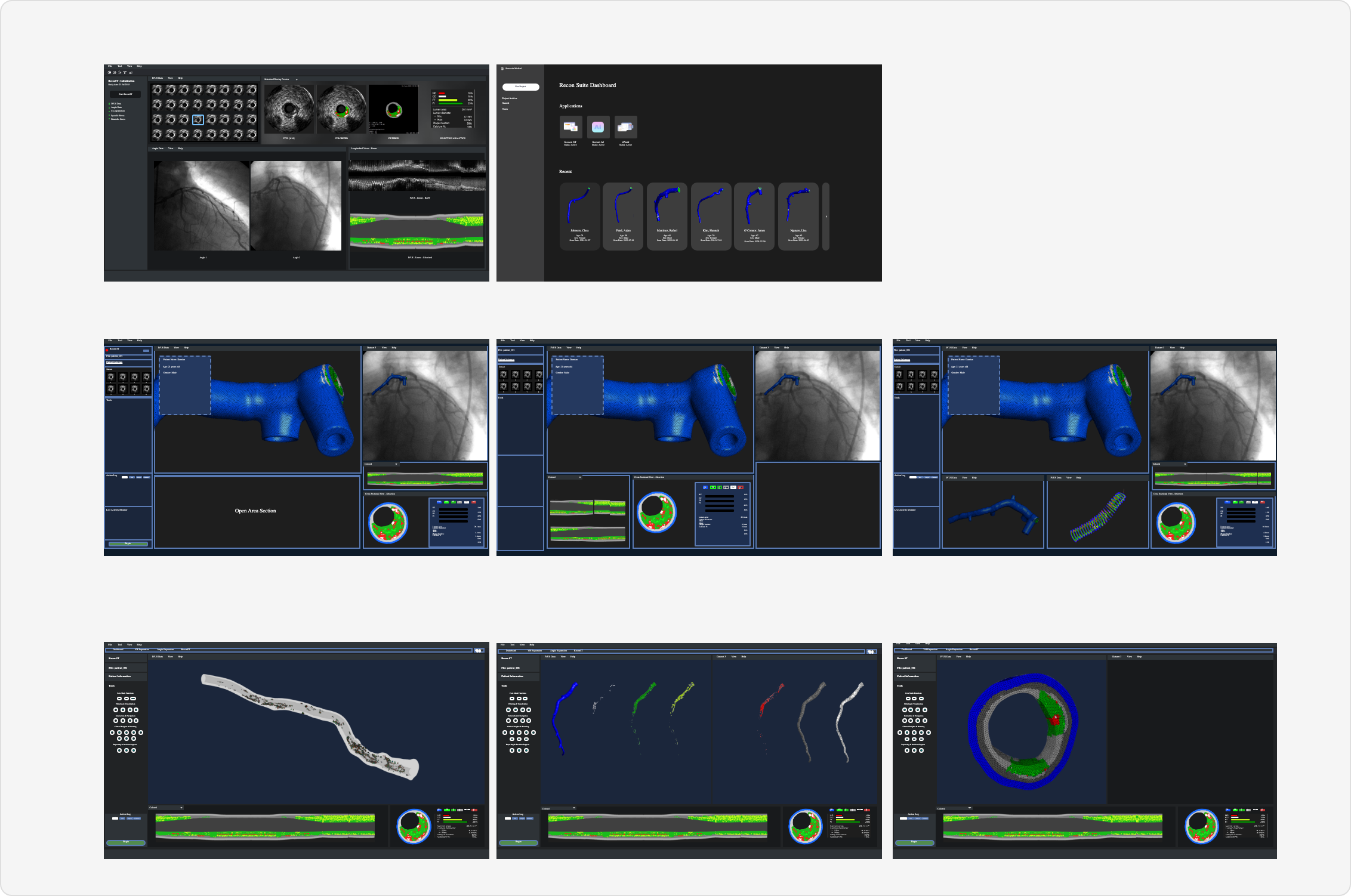Screen dimensions: 1351x896
Task: Select Co-registration in the Initialization step list
Action: [118, 111]
